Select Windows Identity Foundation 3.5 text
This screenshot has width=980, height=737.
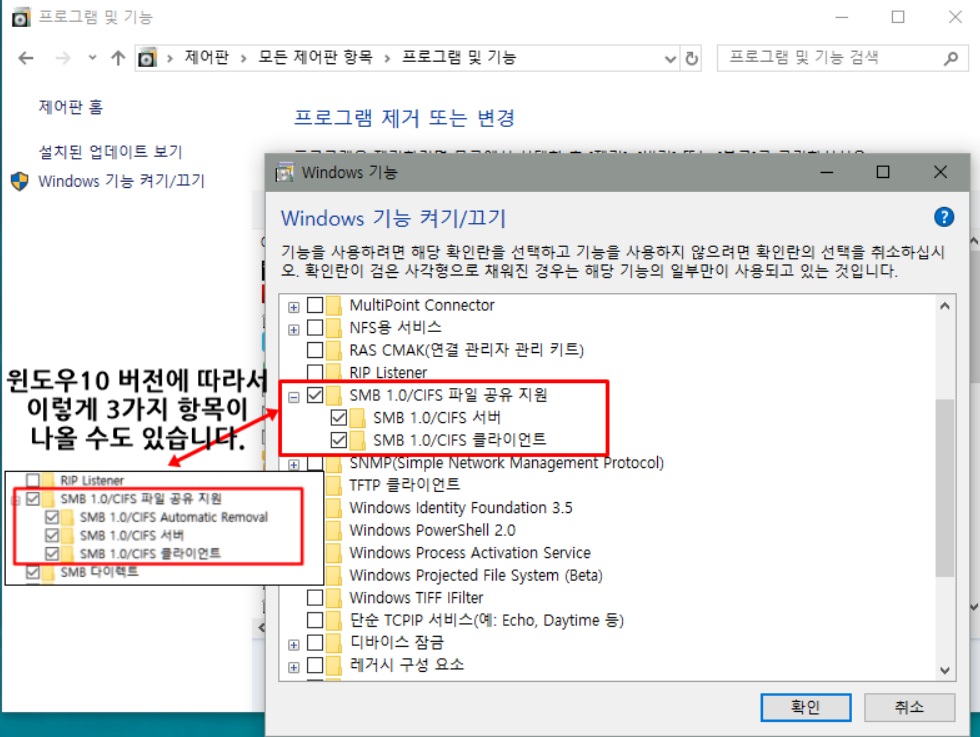click(x=461, y=508)
